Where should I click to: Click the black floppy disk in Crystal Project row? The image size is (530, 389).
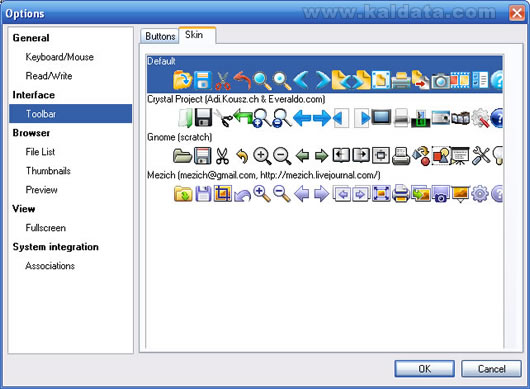[x=203, y=118]
